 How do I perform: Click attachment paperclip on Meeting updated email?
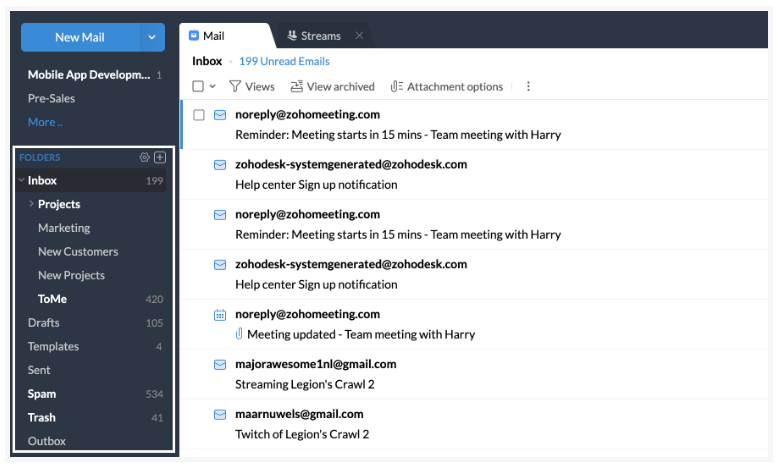point(239,334)
